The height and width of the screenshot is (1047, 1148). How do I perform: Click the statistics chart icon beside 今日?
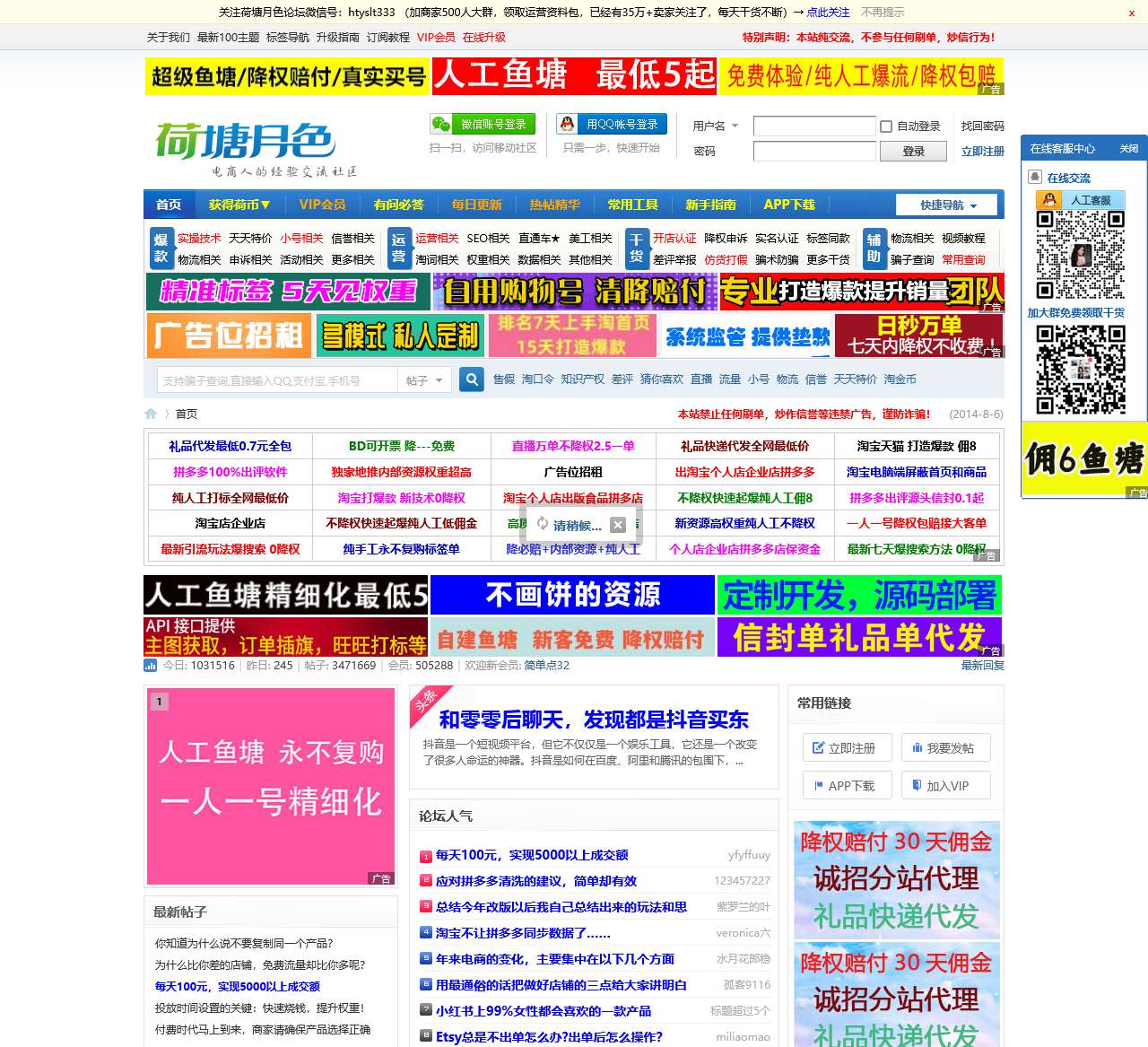click(151, 666)
